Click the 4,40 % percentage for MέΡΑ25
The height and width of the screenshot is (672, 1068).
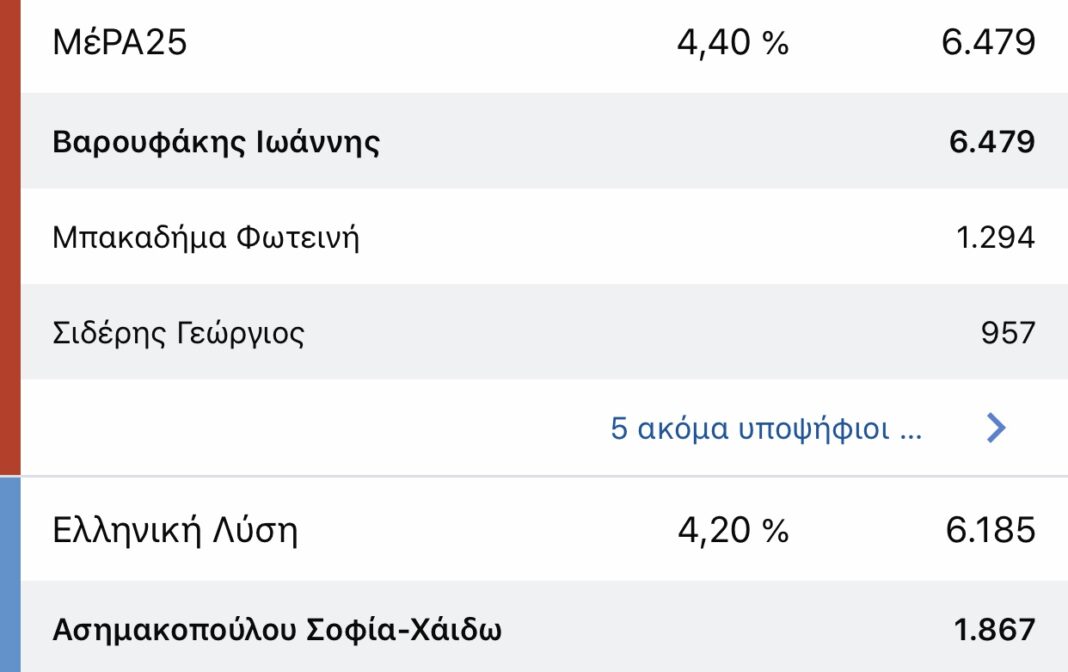pos(734,43)
